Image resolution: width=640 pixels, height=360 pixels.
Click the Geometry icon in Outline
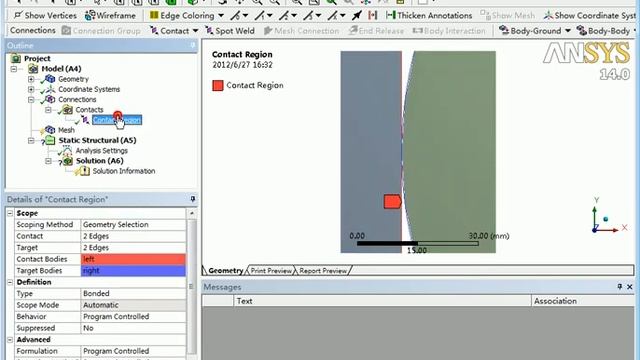[50, 79]
